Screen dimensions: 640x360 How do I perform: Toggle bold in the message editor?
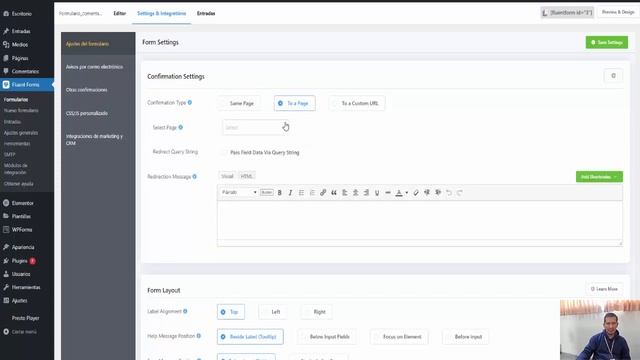(x=280, y=193)
